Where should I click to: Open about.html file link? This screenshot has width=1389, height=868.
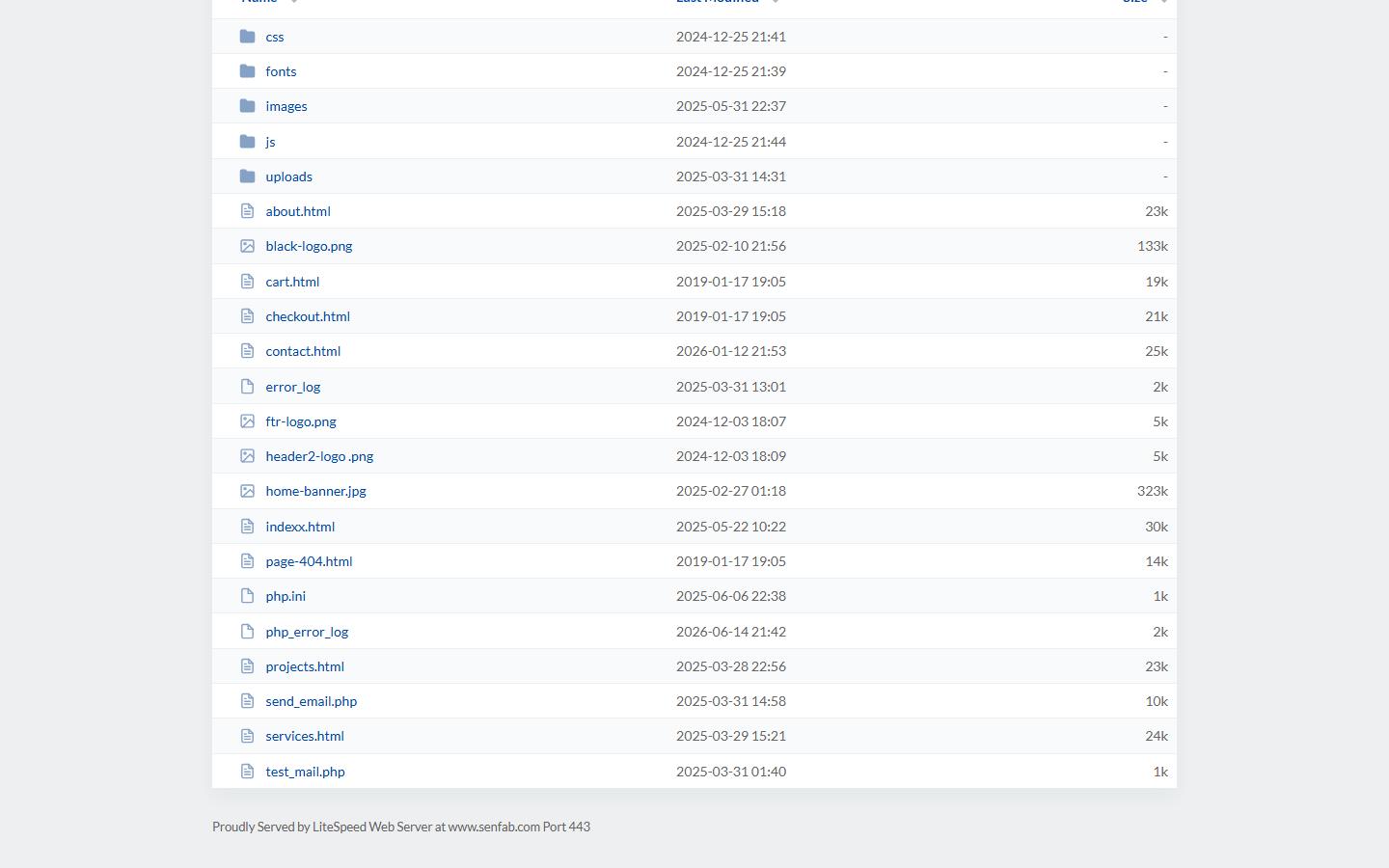298,211
